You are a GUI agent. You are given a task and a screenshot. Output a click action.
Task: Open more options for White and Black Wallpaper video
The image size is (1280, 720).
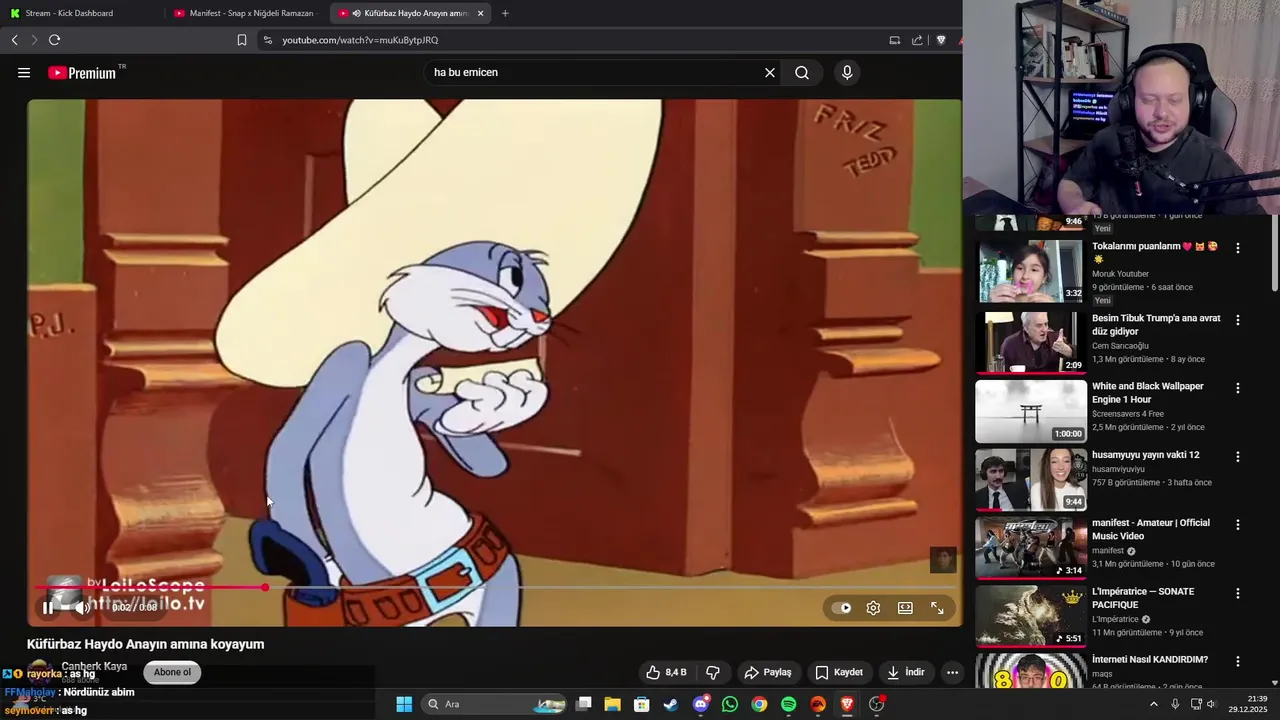tap(1238, 388)
